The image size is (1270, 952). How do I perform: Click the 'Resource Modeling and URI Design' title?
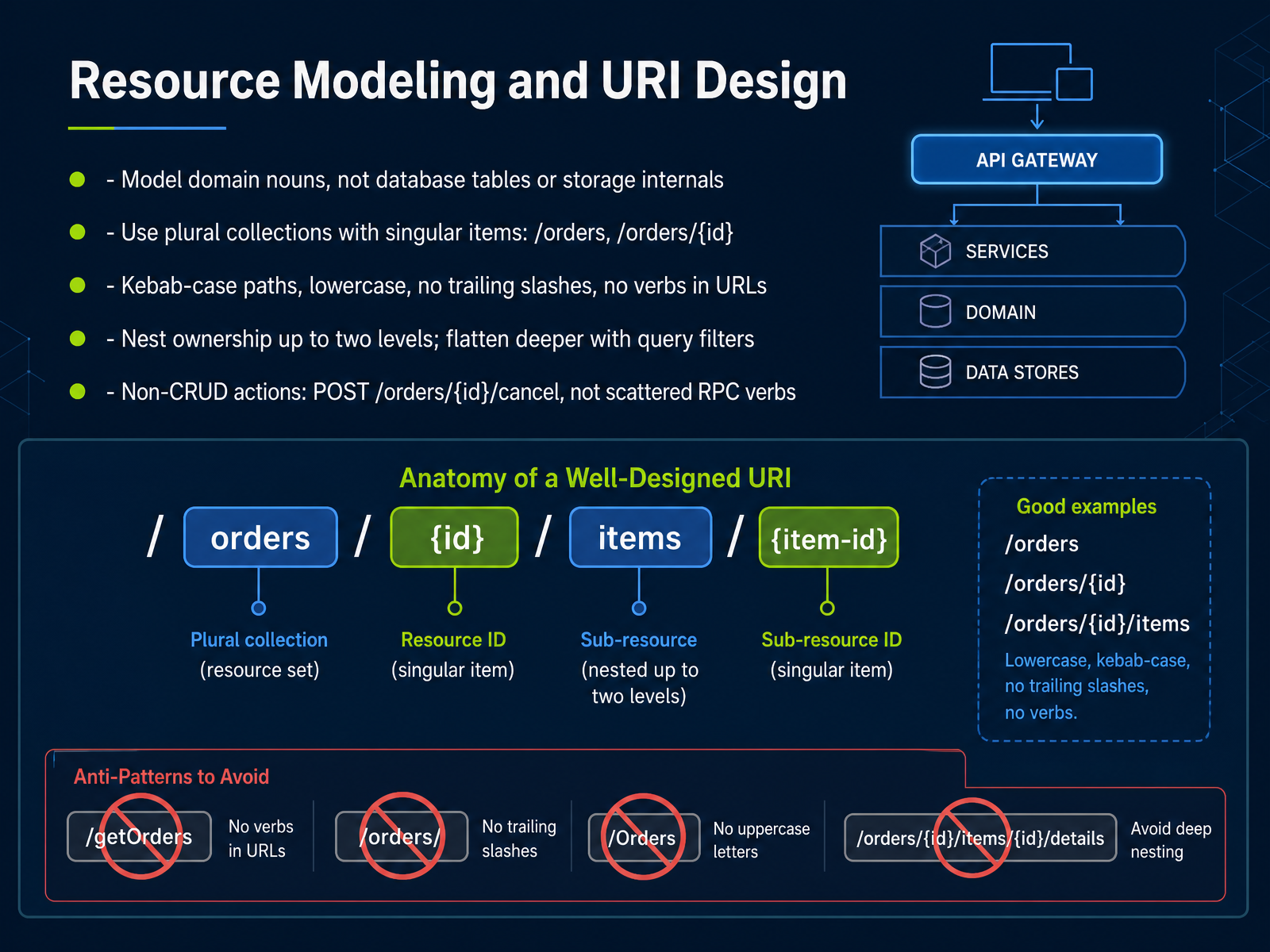[458, 80]
